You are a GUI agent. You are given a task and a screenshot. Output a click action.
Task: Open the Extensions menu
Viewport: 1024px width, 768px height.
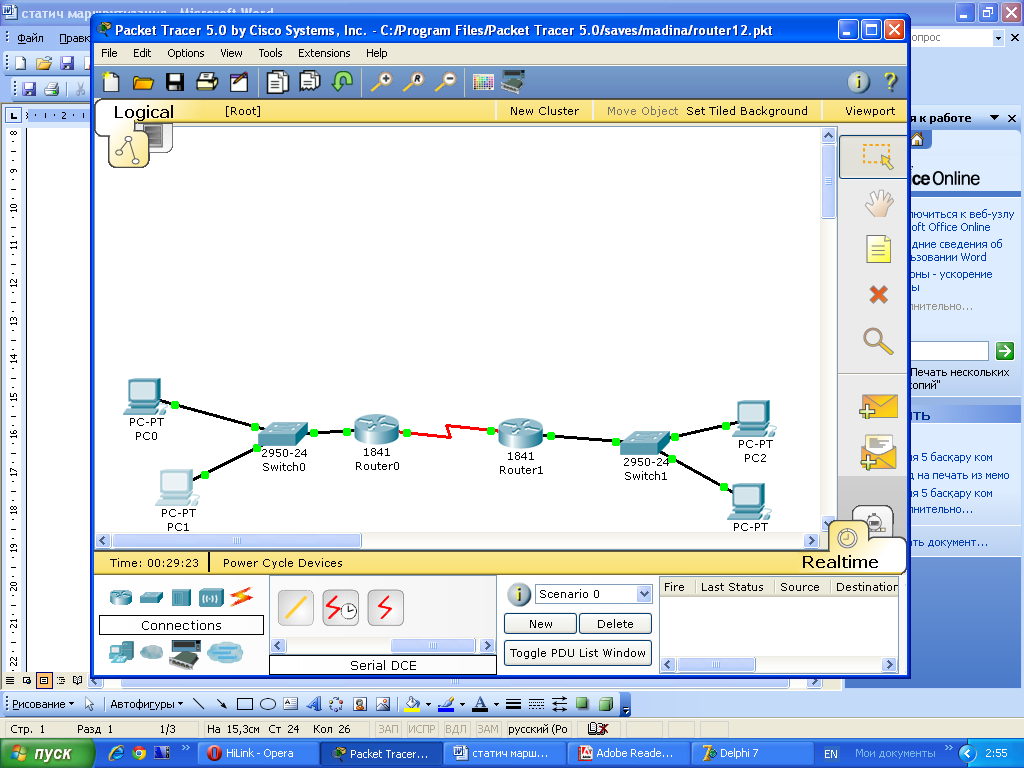point(324,53)
